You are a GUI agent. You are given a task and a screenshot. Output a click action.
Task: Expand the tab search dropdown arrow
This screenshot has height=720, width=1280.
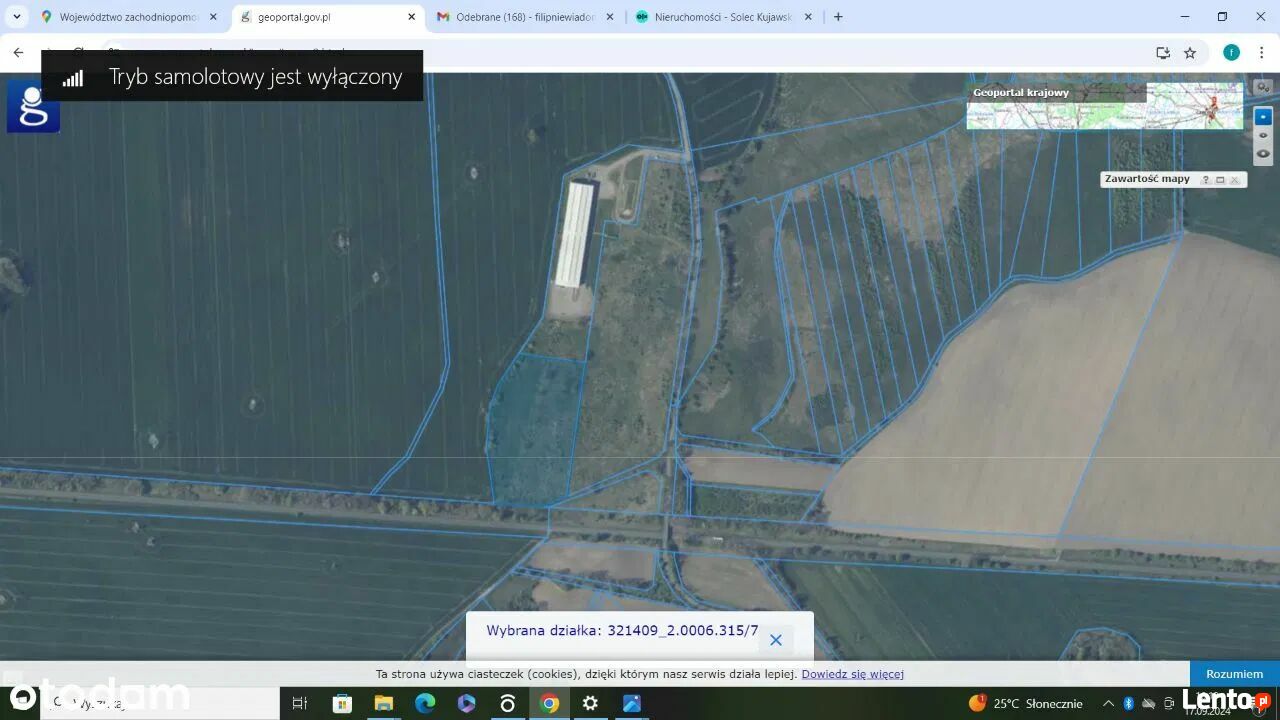16,17
